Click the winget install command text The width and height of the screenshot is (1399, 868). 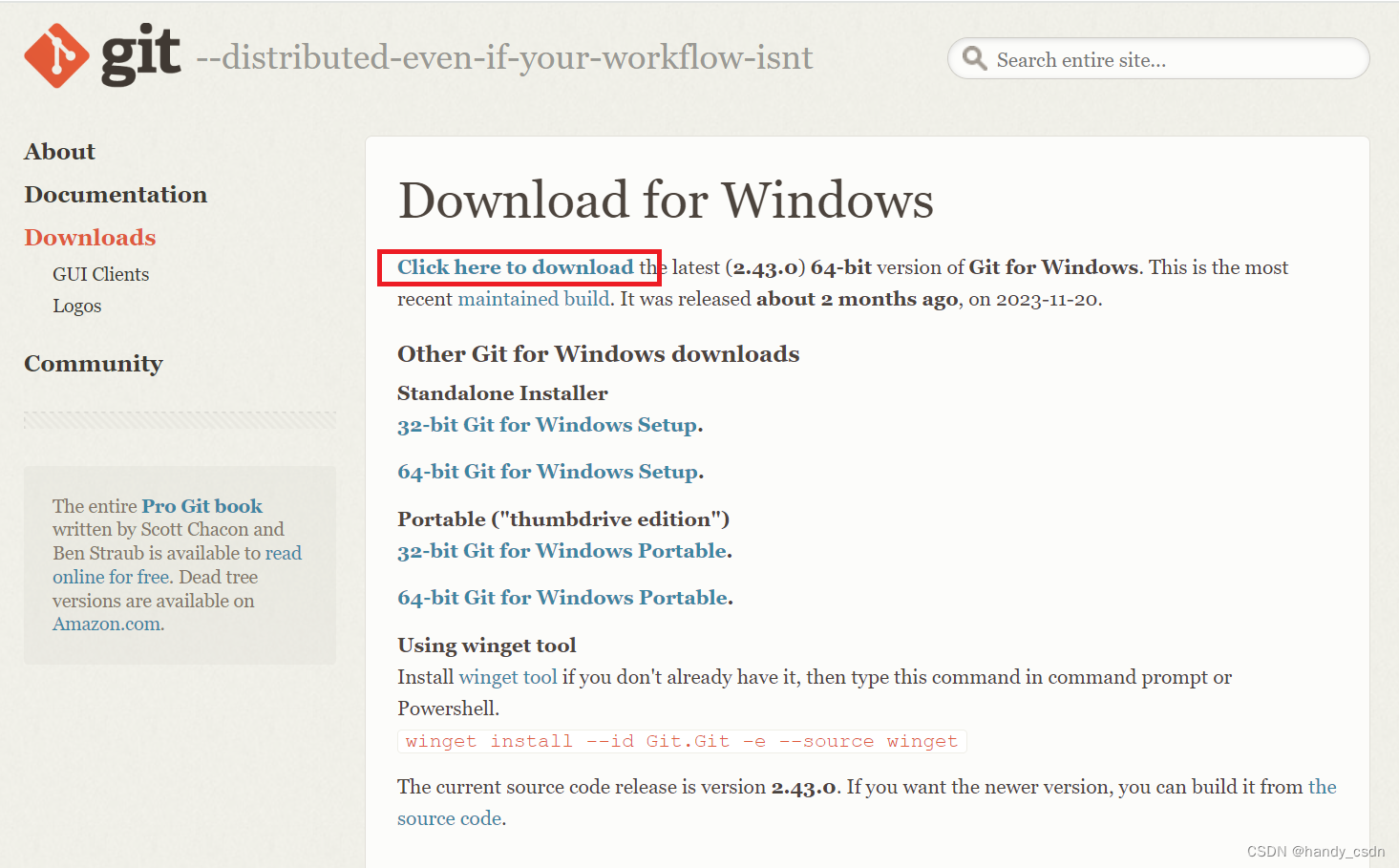(682, 741)
